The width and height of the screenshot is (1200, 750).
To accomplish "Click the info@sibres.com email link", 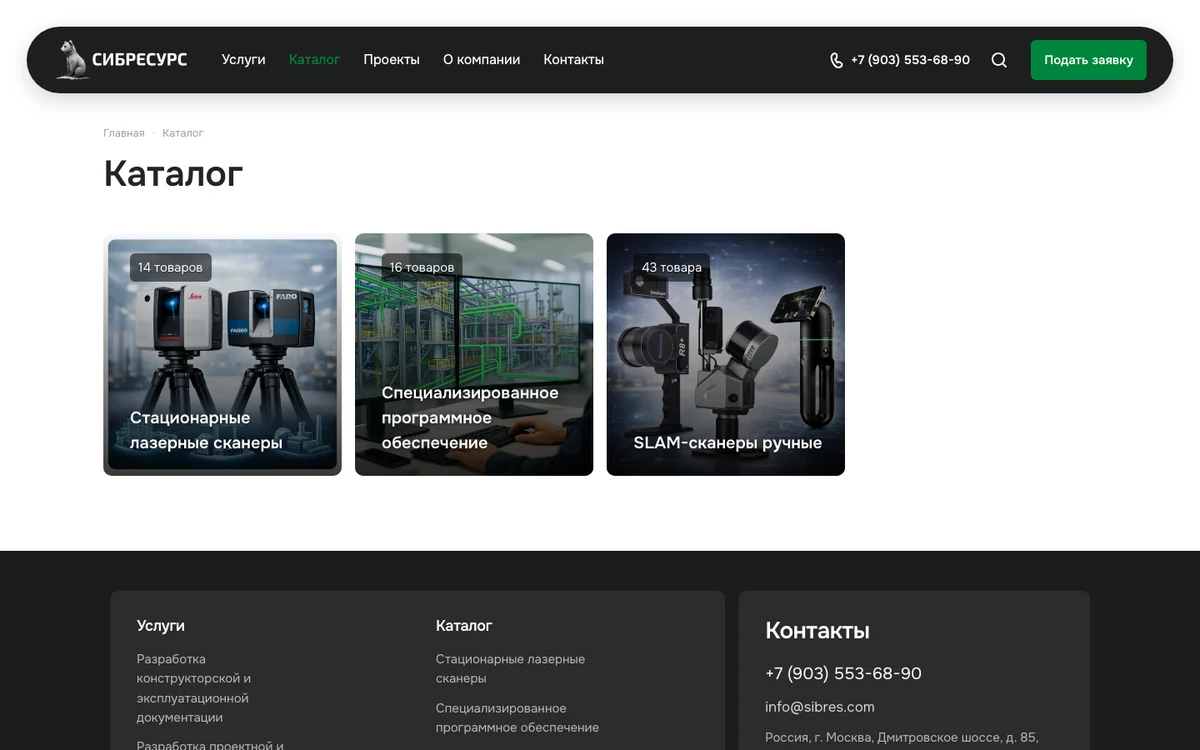I will pos(820,707).
